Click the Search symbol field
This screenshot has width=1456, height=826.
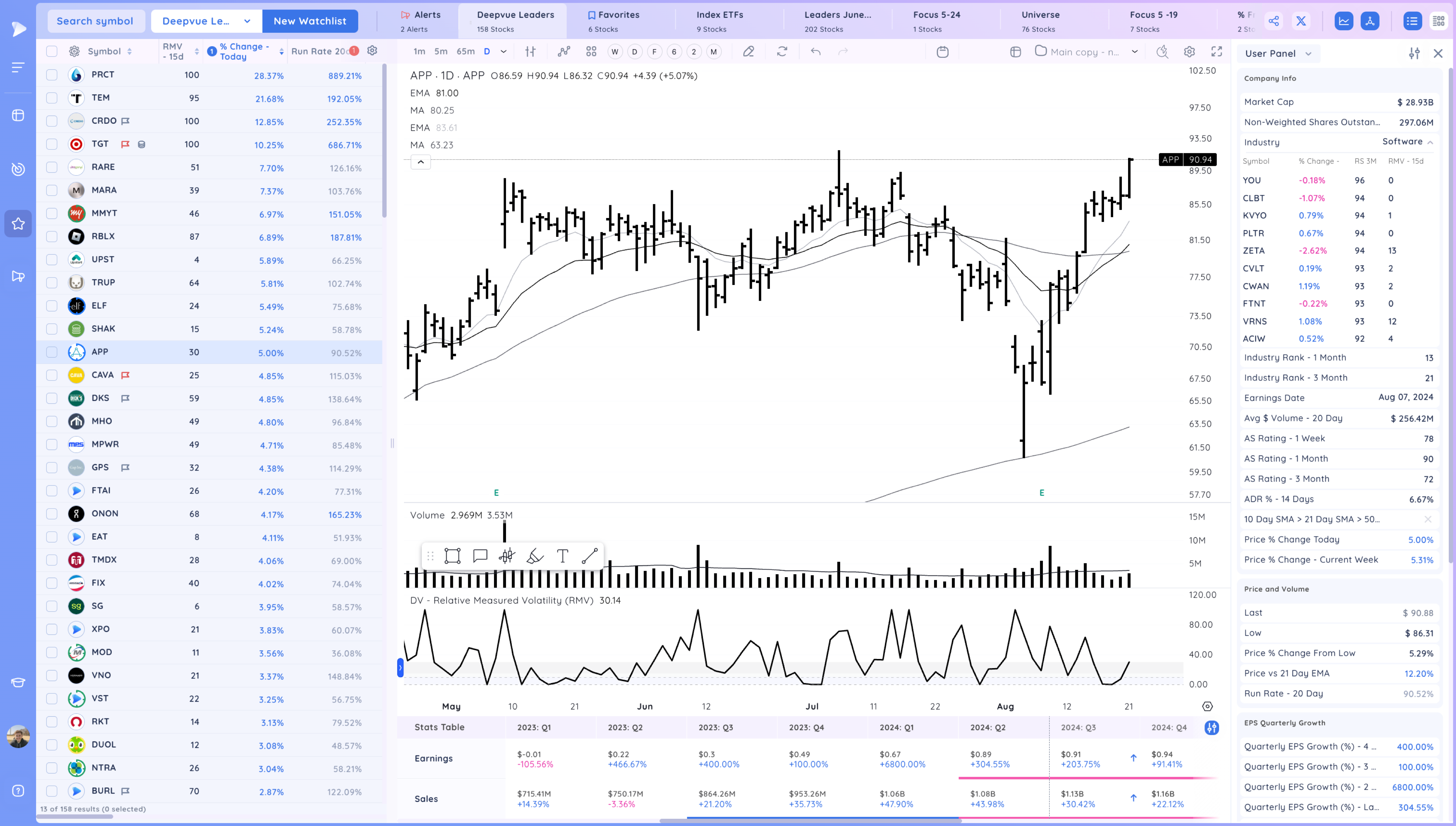[x=95, y=21]
